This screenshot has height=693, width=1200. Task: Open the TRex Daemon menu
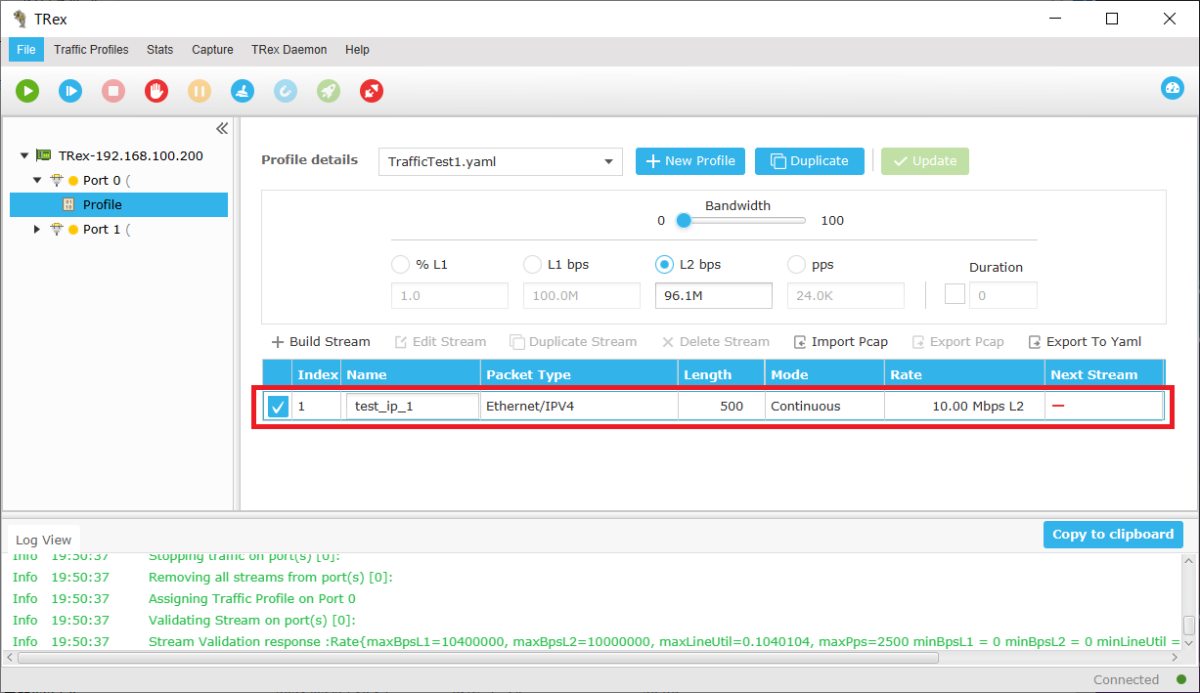click(x=289, y=50)
